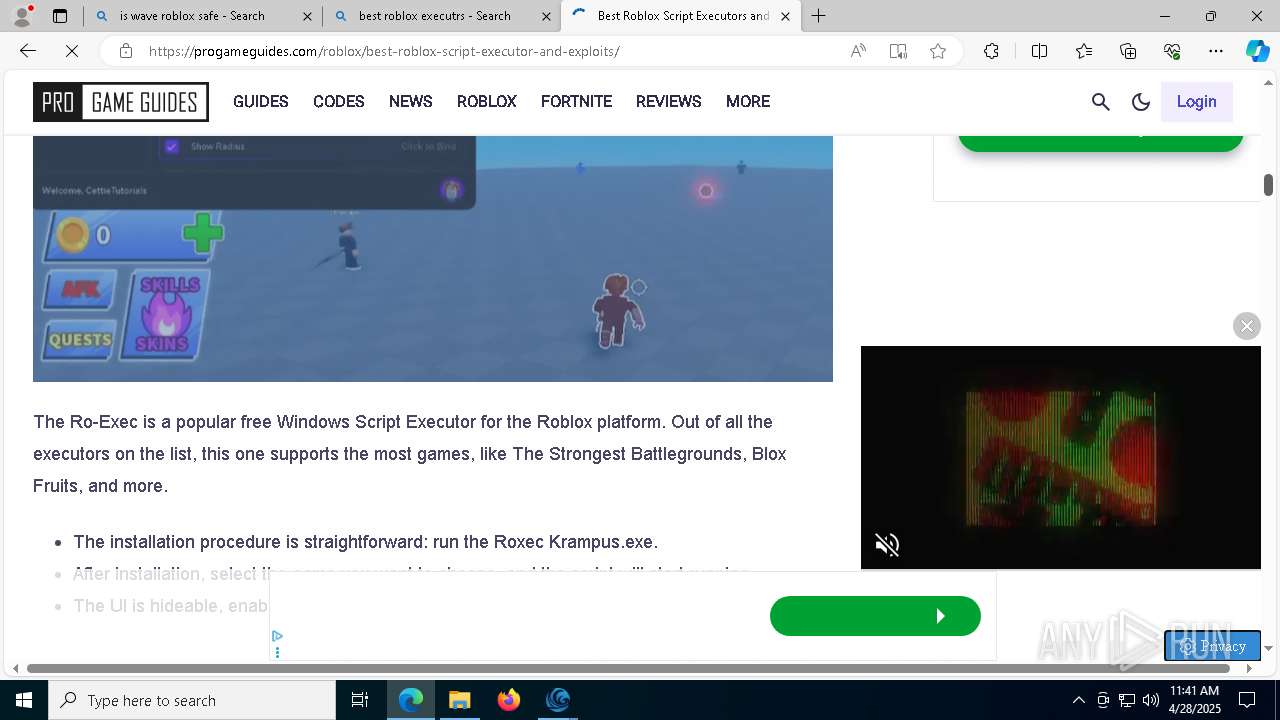Screen dimensions: 1280x720
Task: Open Edge profile icon
Action: pyautogui.click(x=22, y=15)
